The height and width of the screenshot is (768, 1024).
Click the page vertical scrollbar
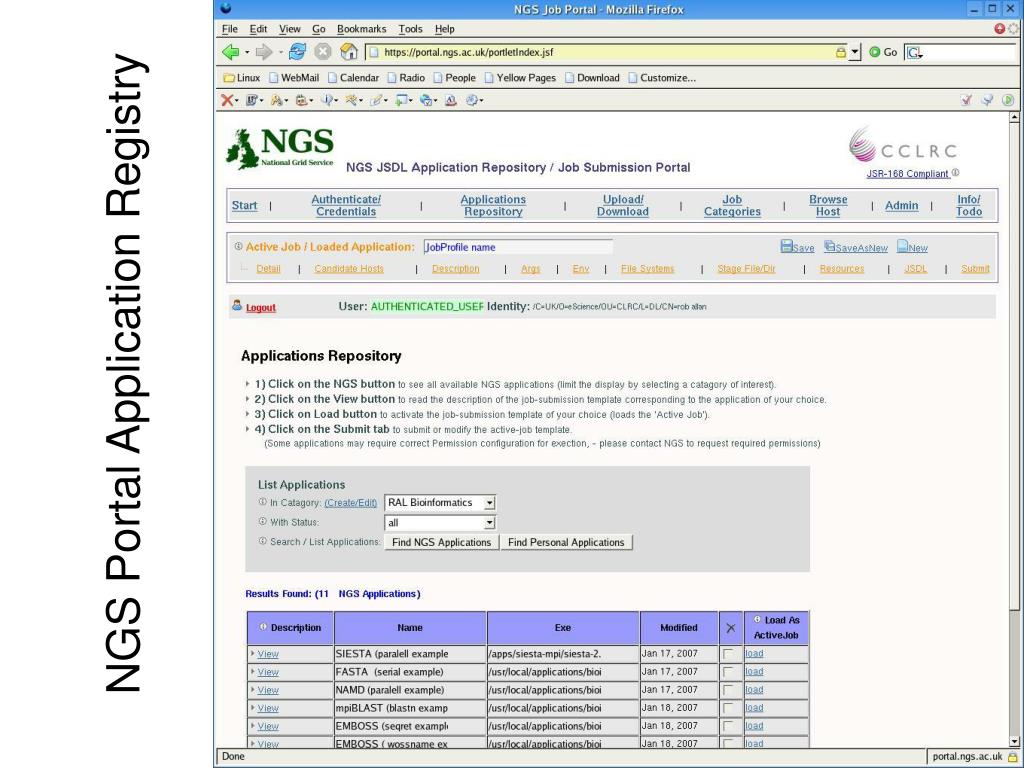[x=1014, y=430]
